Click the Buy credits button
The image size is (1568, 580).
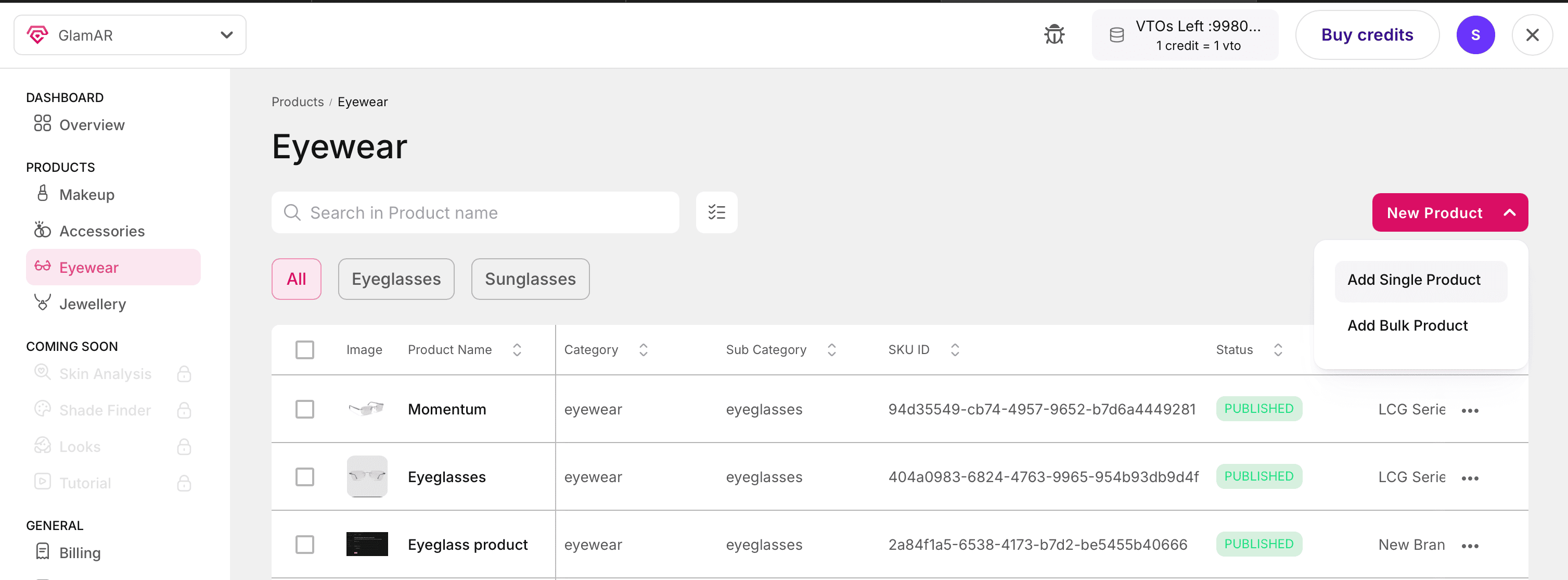click(1367, 35)
